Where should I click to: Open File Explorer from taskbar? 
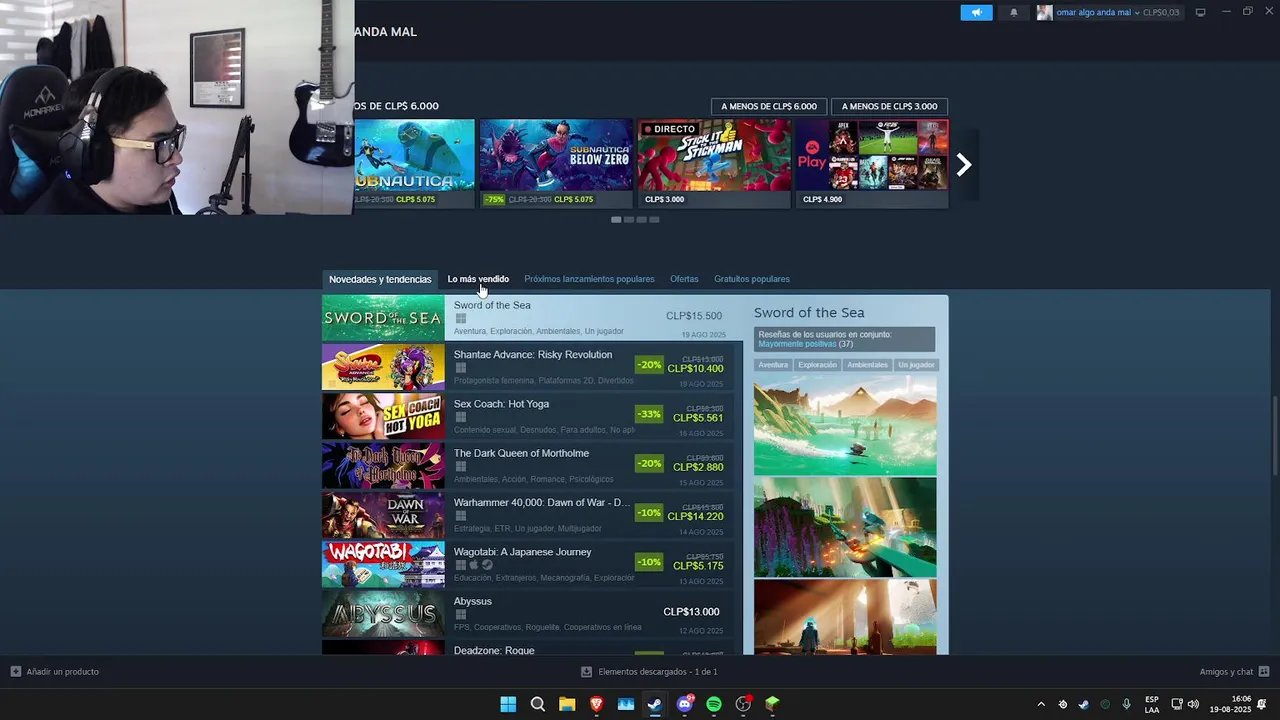[x=567, y=704]
